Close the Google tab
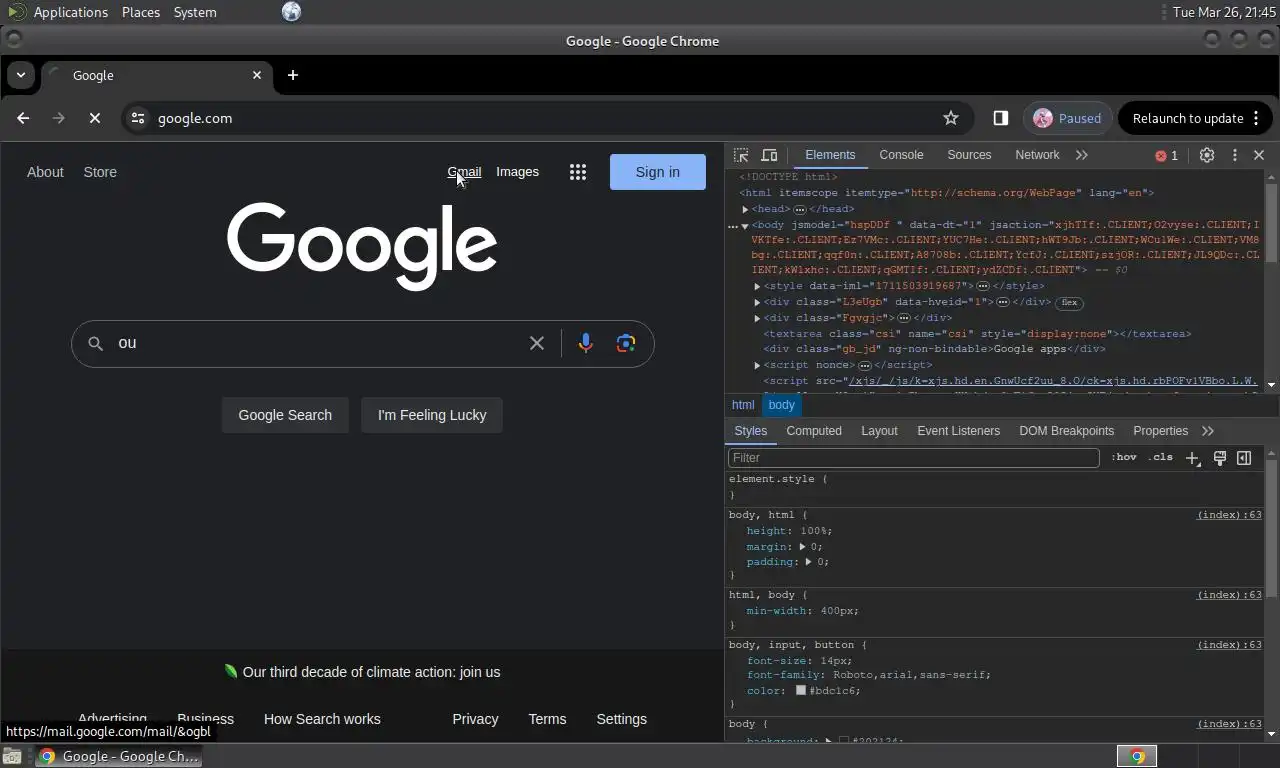Screen dimensions: 1280x768 coord(257,75)
